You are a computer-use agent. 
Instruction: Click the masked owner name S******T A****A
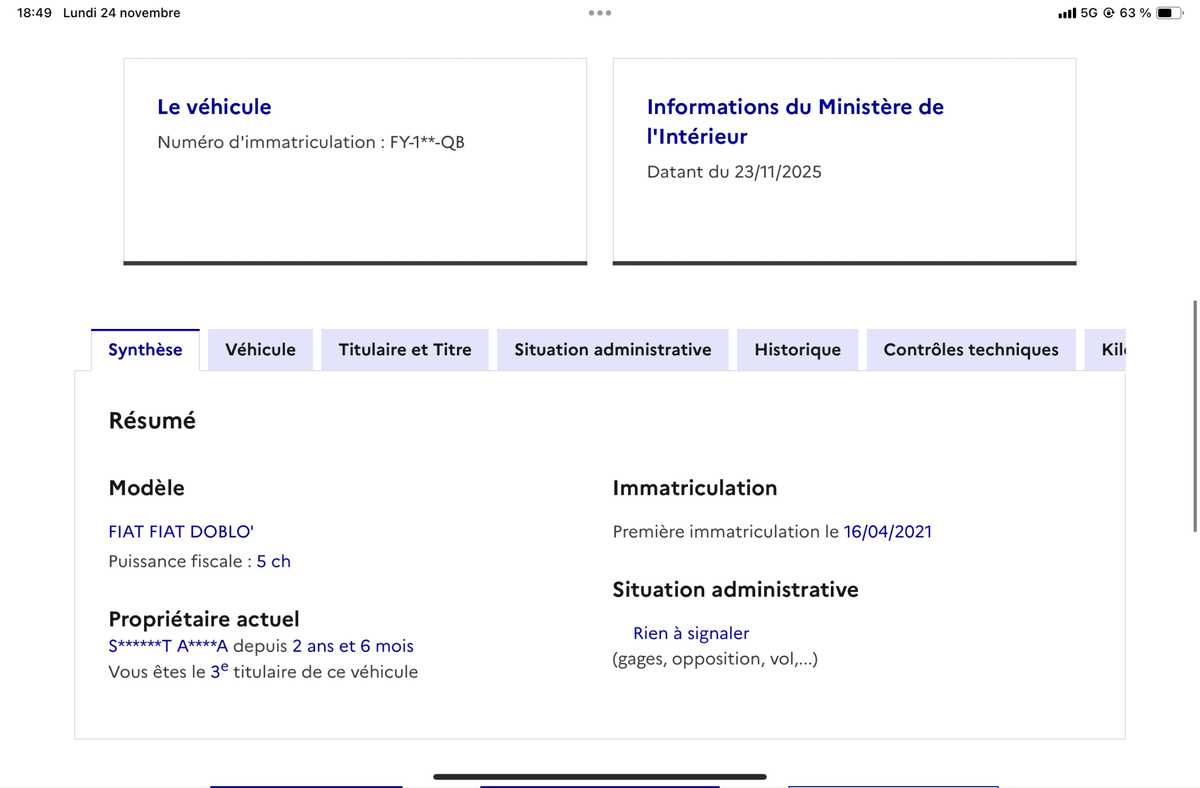tap(168, 647)
